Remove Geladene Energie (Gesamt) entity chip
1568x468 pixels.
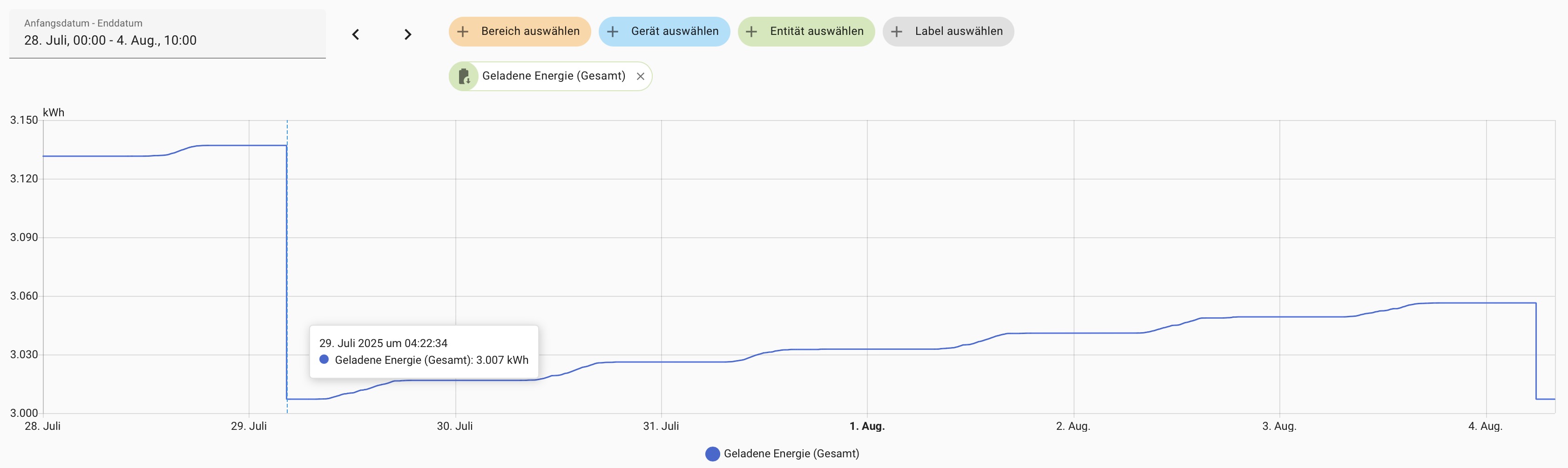[640, 76]
